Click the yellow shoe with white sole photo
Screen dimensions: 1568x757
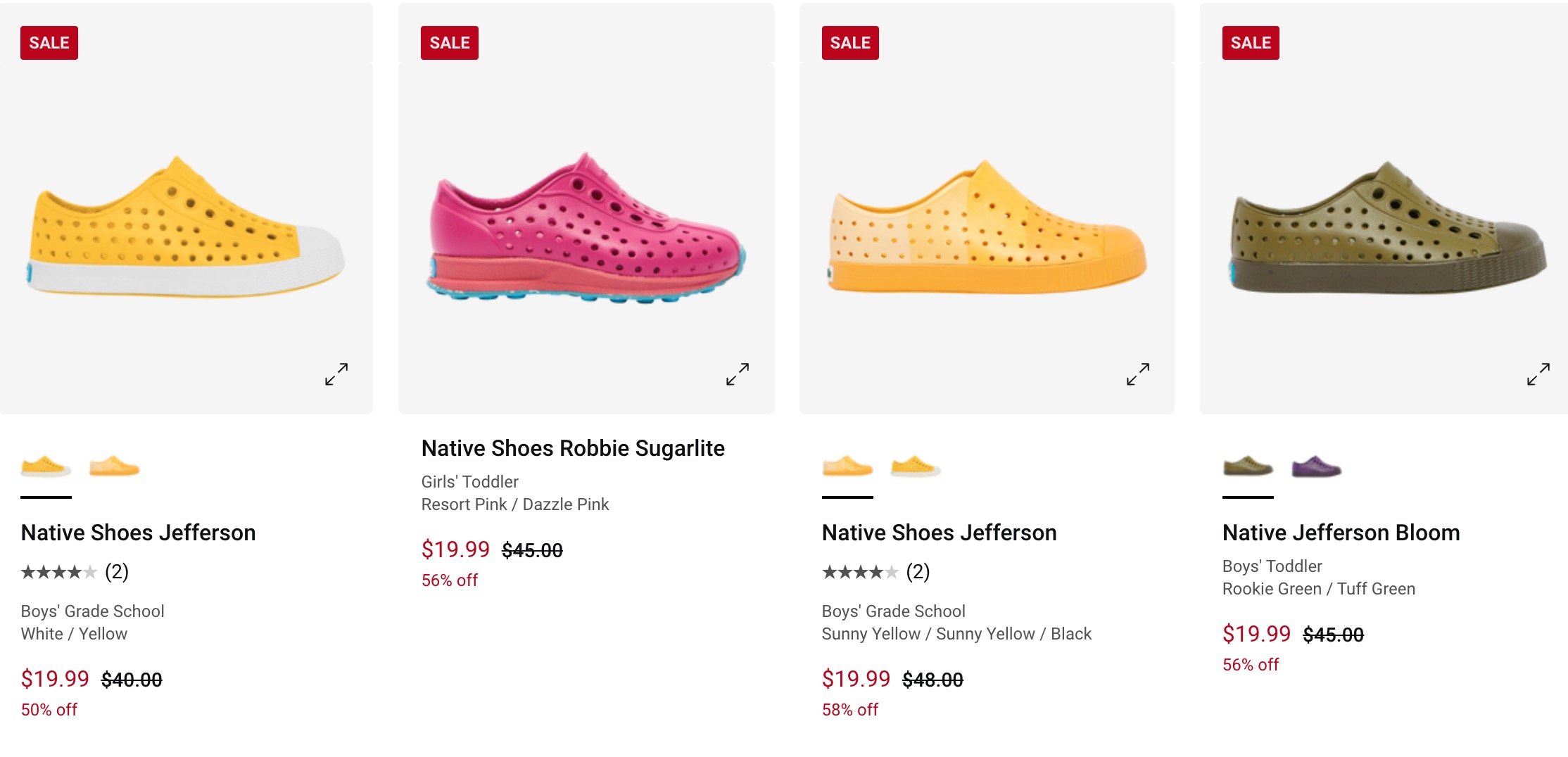tap(186, 229)
